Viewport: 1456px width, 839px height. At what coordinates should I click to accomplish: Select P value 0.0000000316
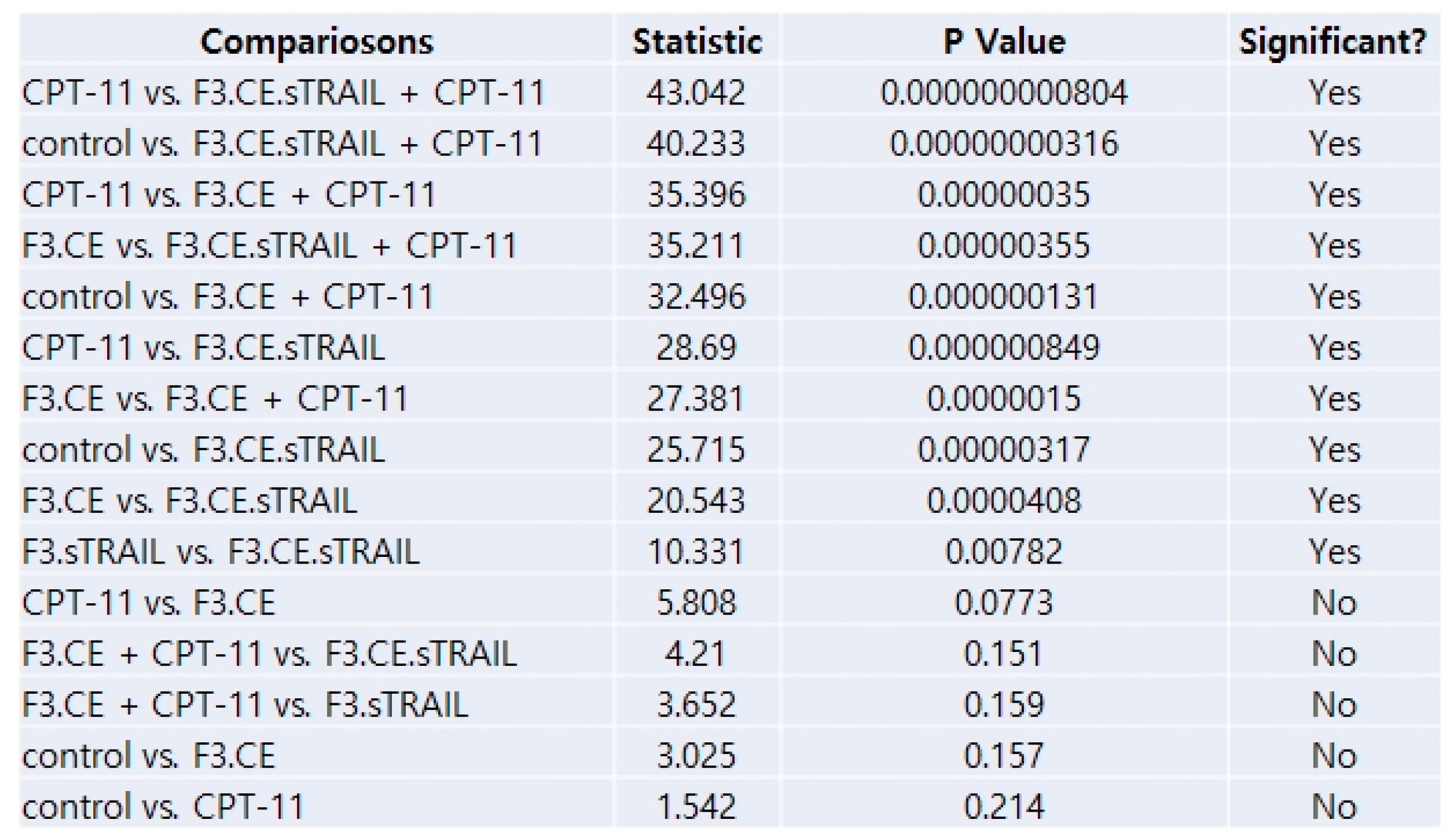(x=1004, y=144)
